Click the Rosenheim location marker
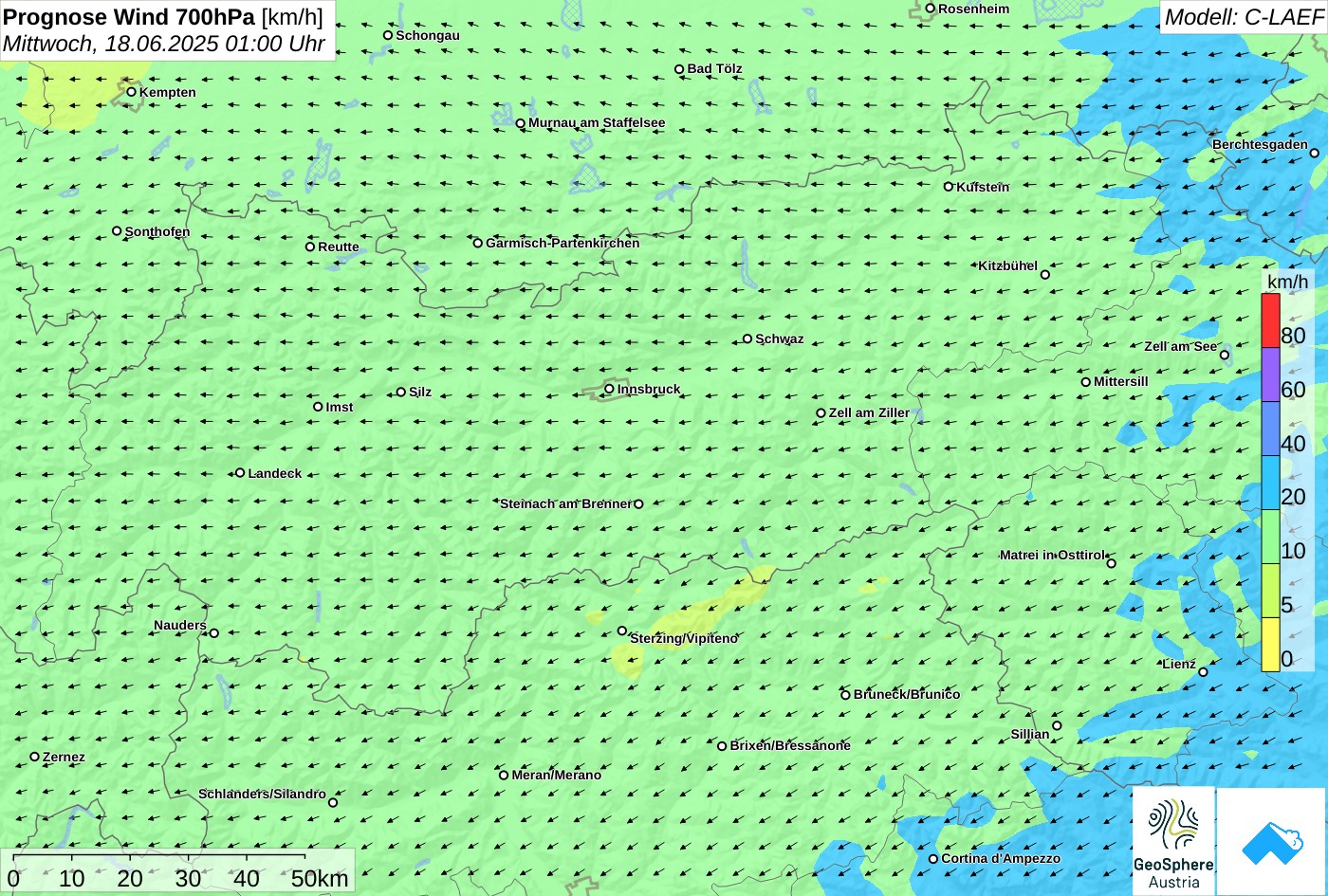Screen dimensions: 1328x896 point(931,9)
